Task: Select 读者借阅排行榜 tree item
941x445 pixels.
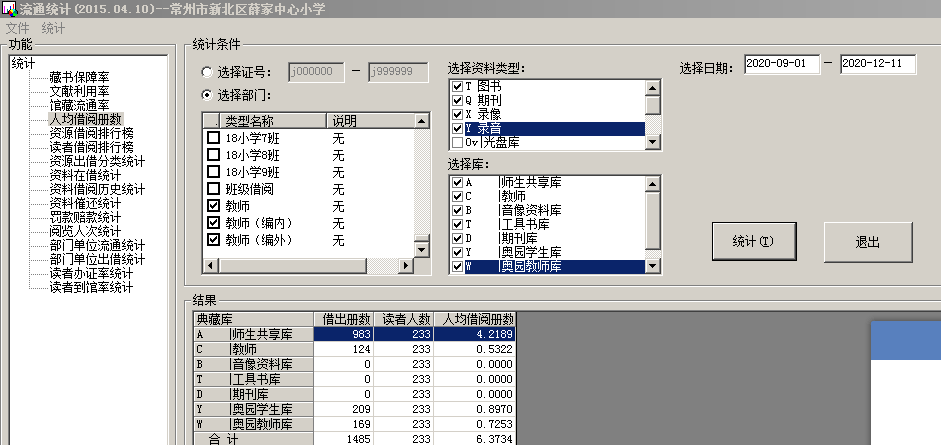Action: [x=91, y=147]
